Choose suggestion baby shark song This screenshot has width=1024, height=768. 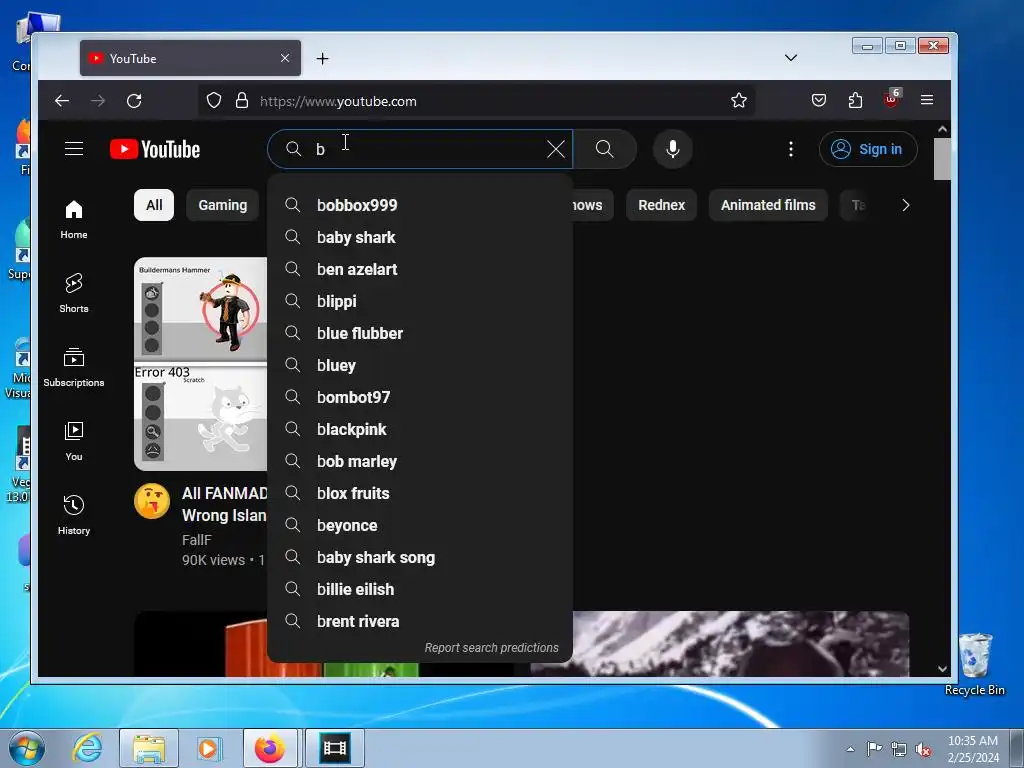coord(420,557)
